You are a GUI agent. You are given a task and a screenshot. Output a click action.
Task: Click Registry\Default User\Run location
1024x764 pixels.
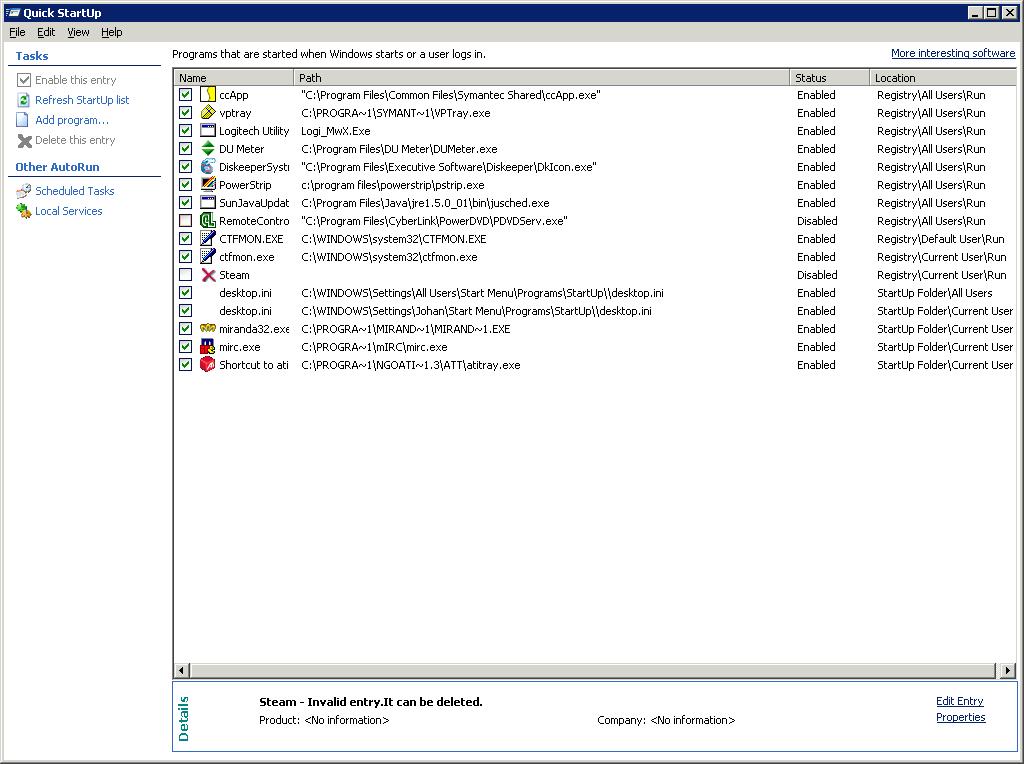point(940,238)
